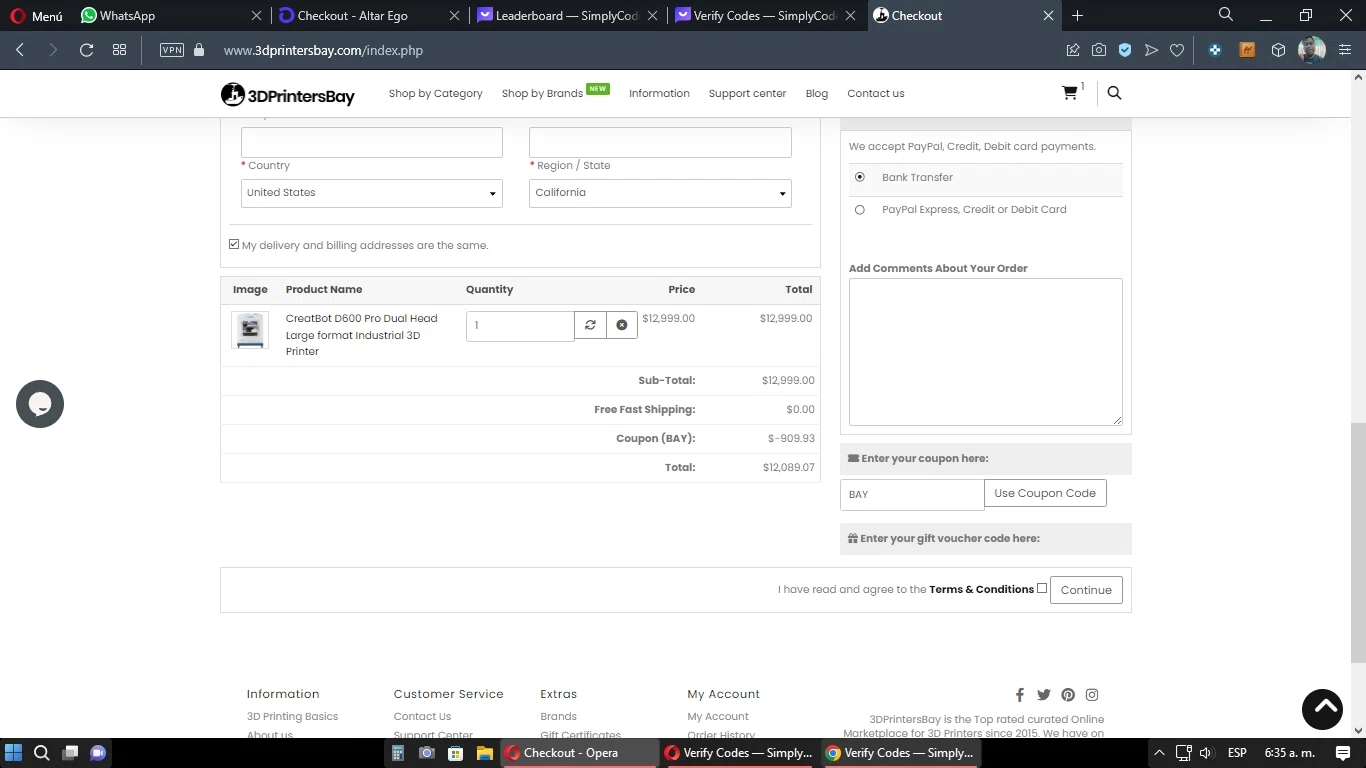Open My Account footer link
This screenshot has width=1366, height=768.
(718, 716)
